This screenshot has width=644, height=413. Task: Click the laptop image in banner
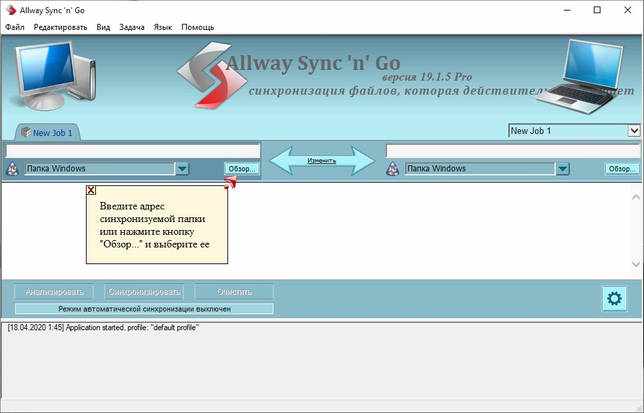(581, 76)
